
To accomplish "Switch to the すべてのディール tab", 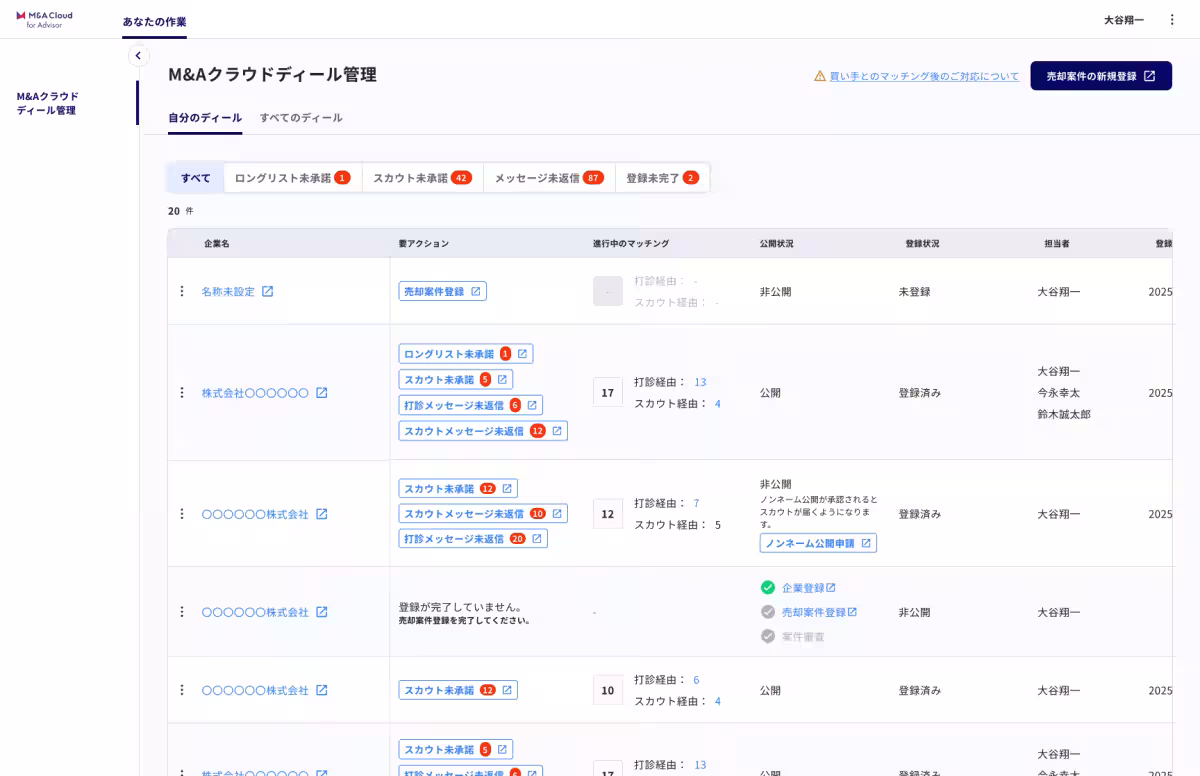I will [302, 117].
